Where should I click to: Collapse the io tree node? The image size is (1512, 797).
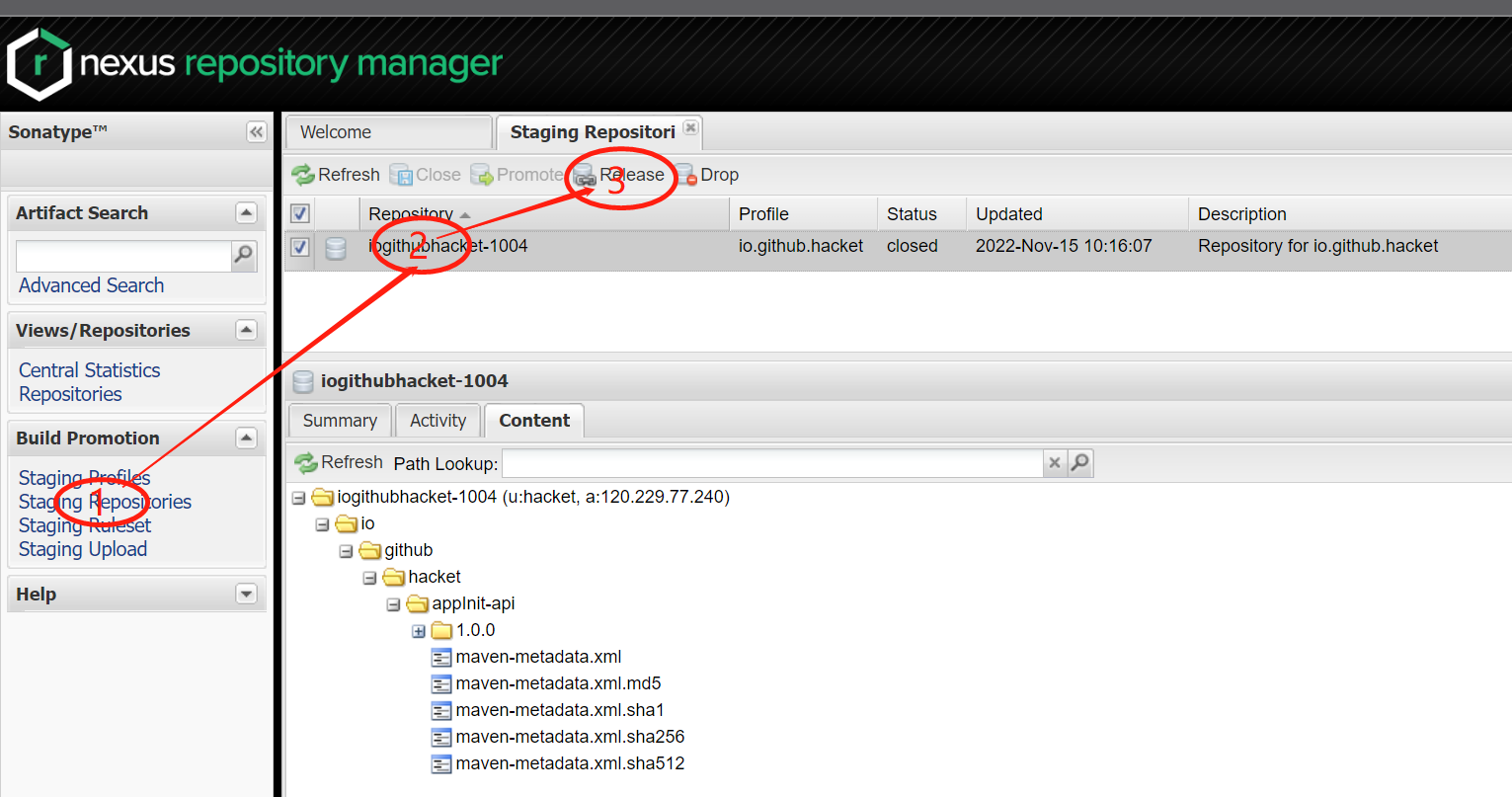click(x=322, y=524)
